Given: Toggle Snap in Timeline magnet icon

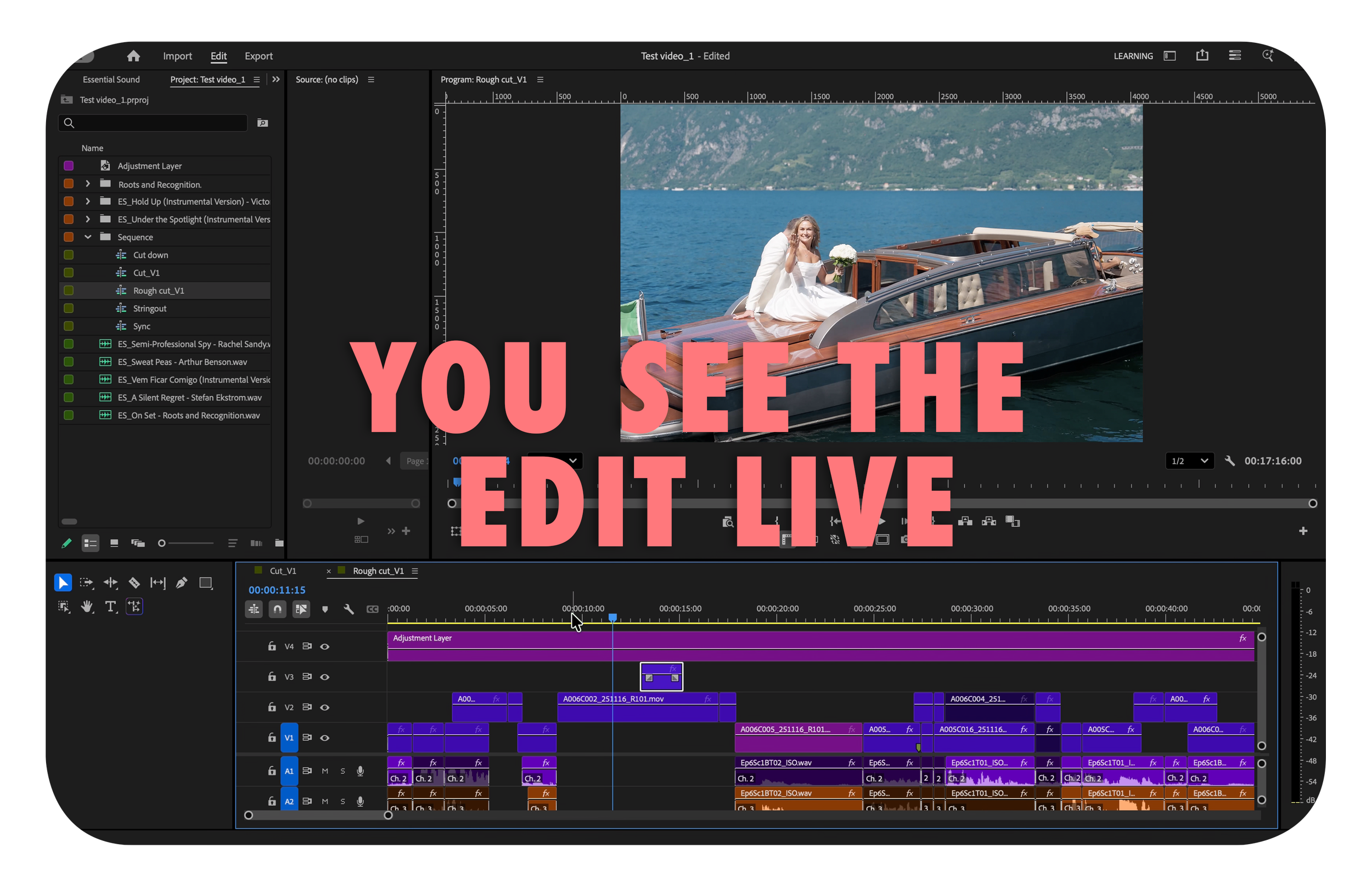Looking at the screenshot, I should (x=278, y=609).
